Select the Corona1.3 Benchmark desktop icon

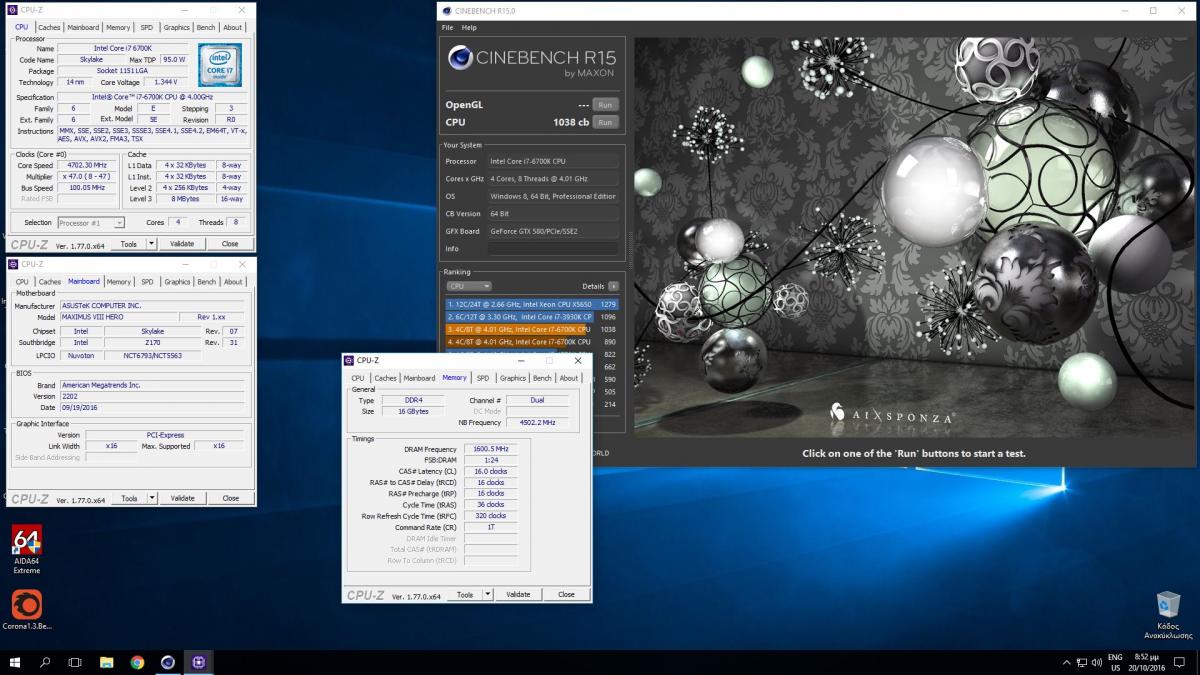coord(27,610)
